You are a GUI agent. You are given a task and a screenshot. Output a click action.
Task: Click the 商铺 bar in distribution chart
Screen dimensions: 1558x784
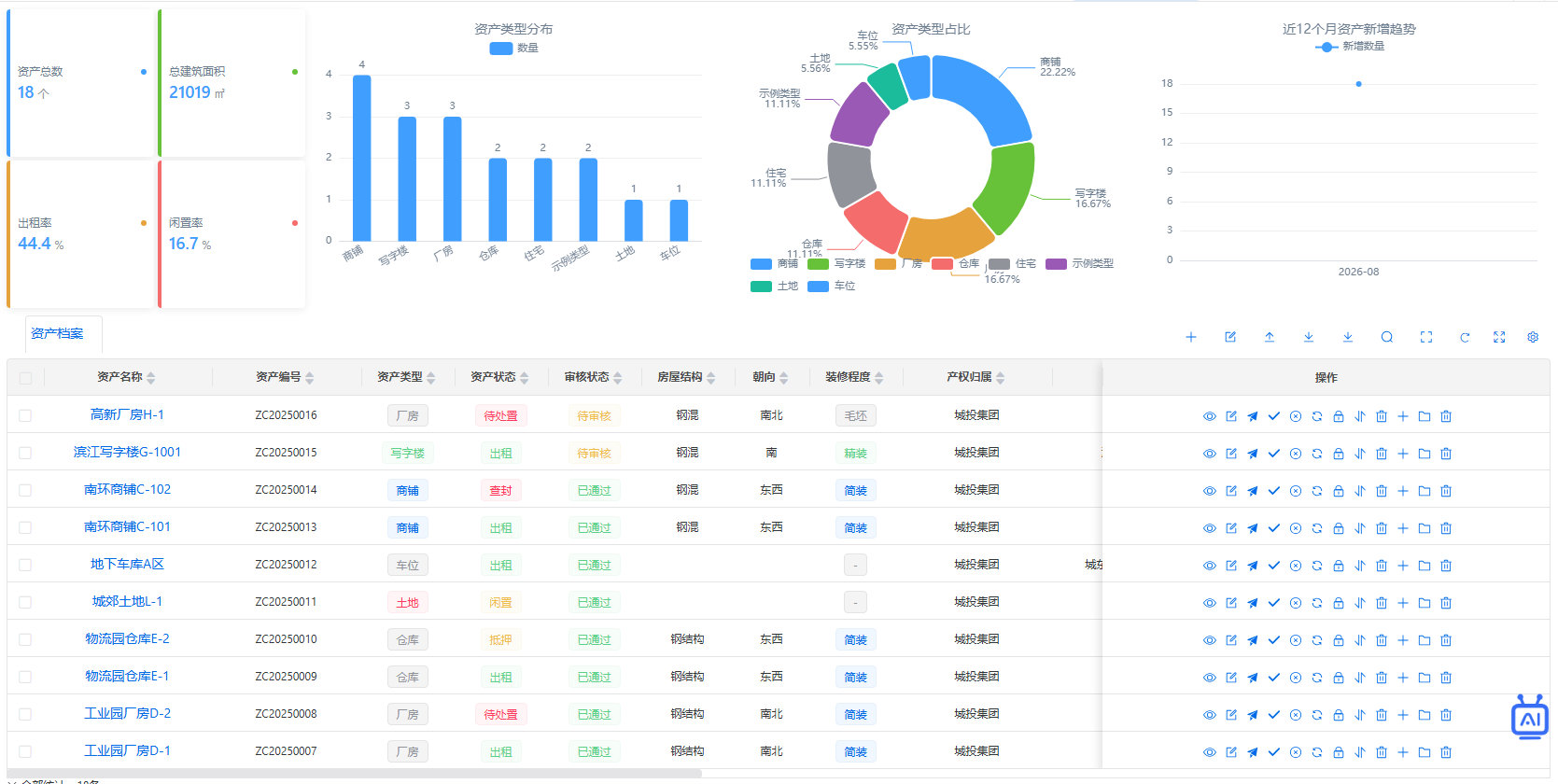(x=361, y=158)
